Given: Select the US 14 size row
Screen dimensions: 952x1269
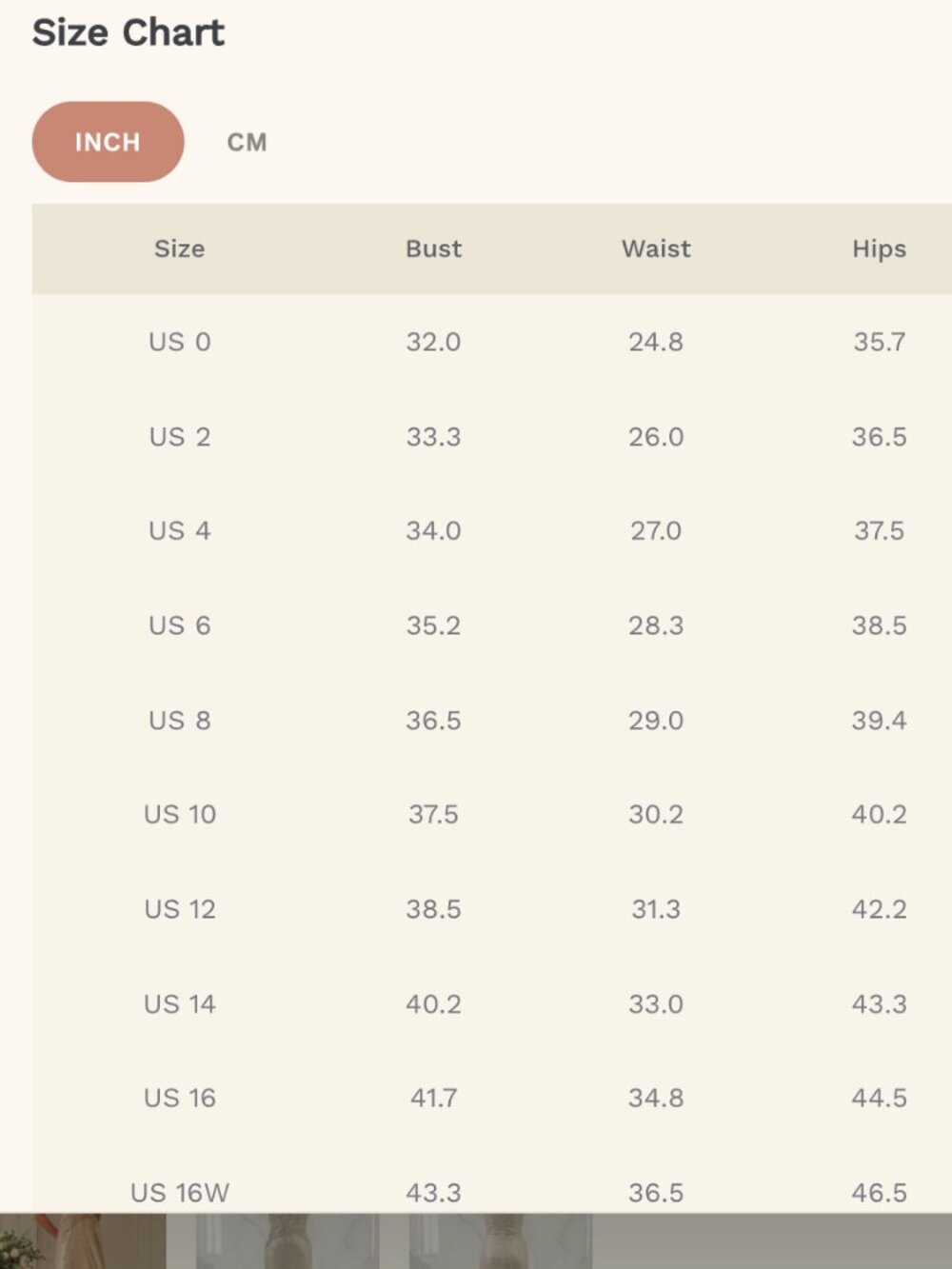Looking at the screenshot, I should pos(492,1003).
